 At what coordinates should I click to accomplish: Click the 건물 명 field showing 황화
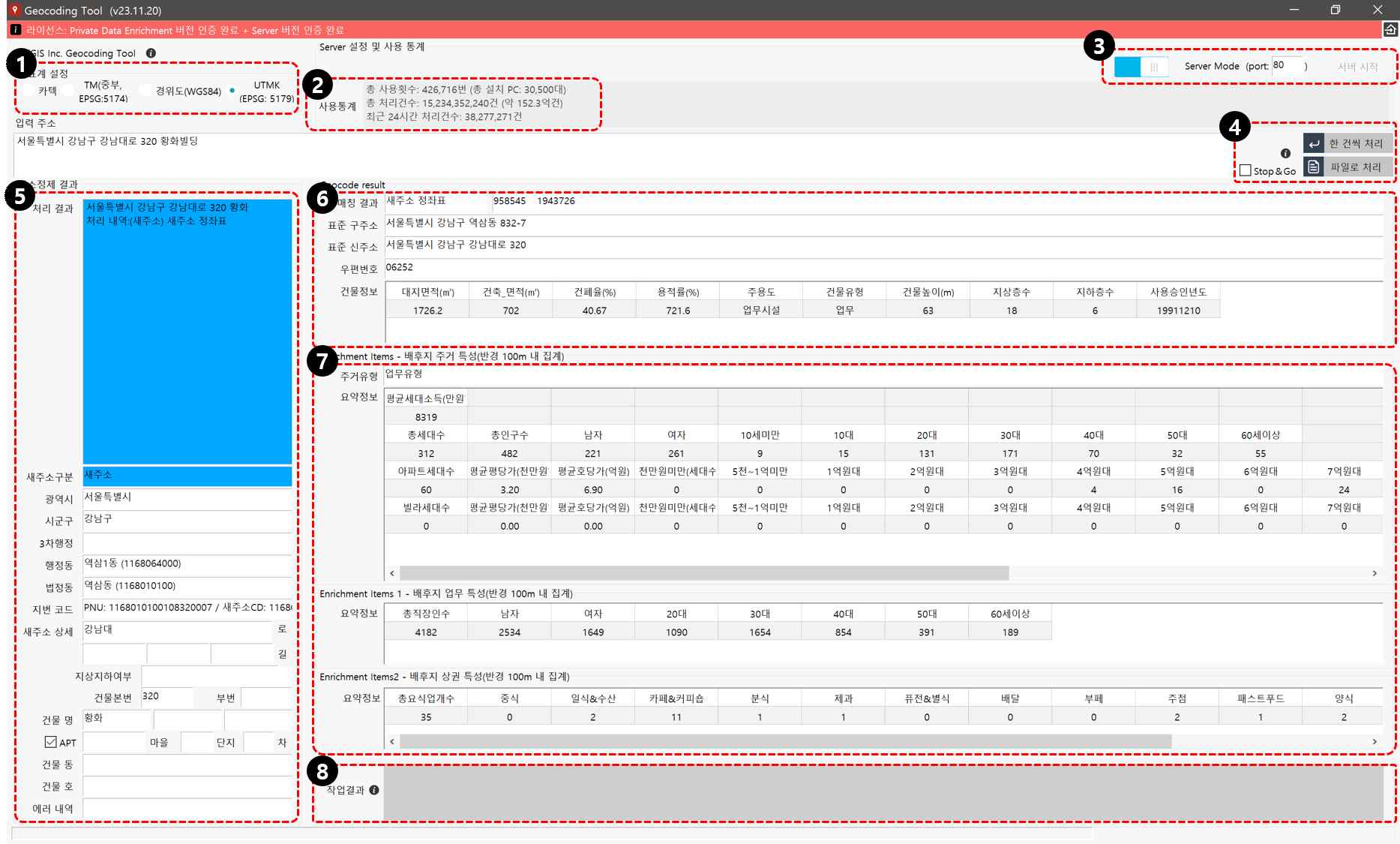(117, 719)
